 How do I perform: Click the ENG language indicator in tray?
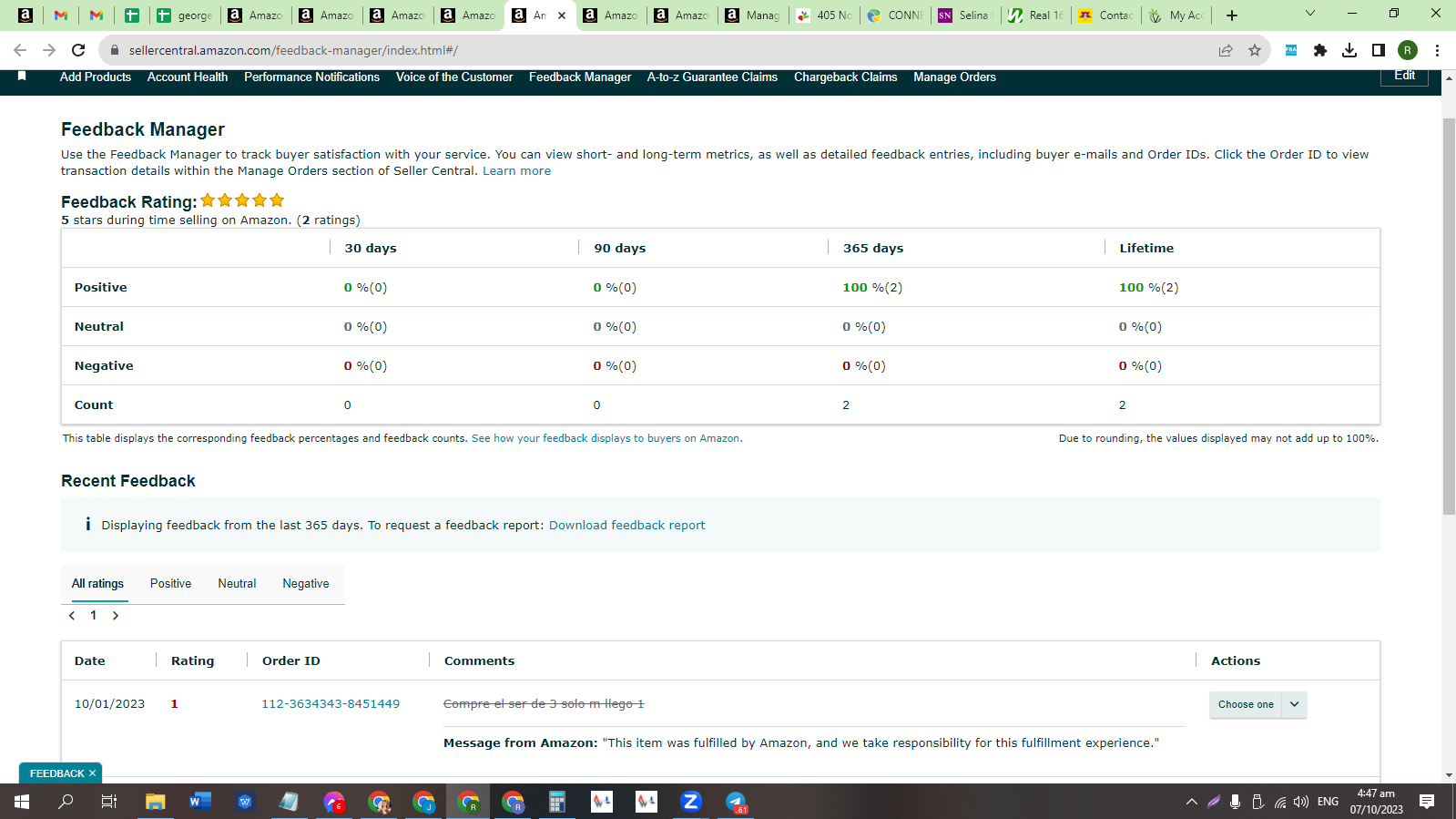tap(1328, 802)
